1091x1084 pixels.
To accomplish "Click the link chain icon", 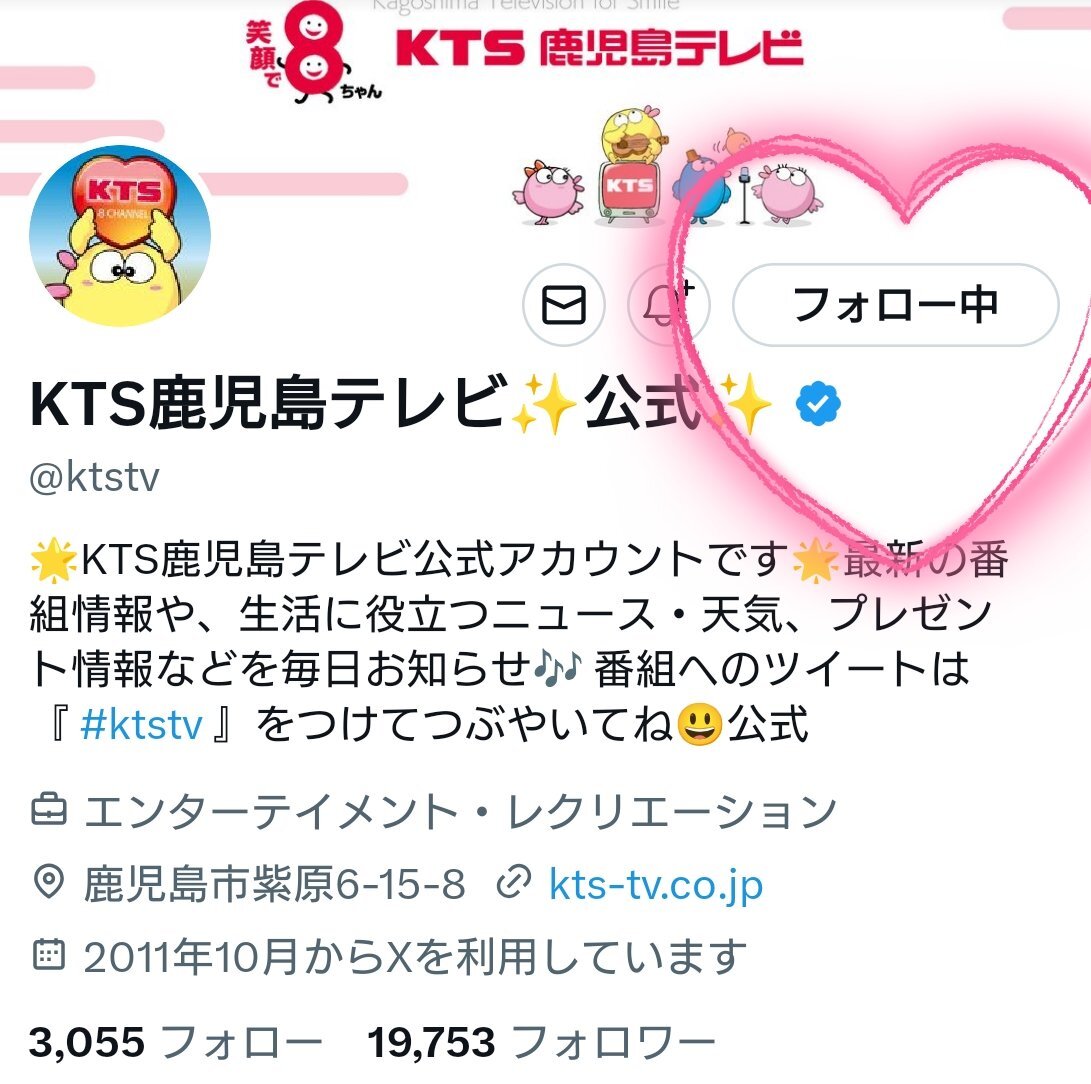I will (514, 882).
